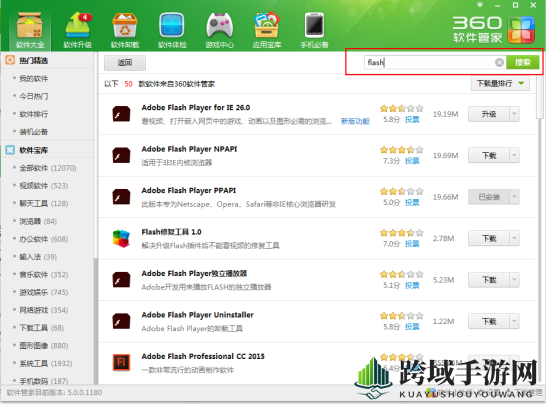Viewport: 546px width, 404px height.
Task: Select 系统工具 (1932) category
Action: point(46,363)
